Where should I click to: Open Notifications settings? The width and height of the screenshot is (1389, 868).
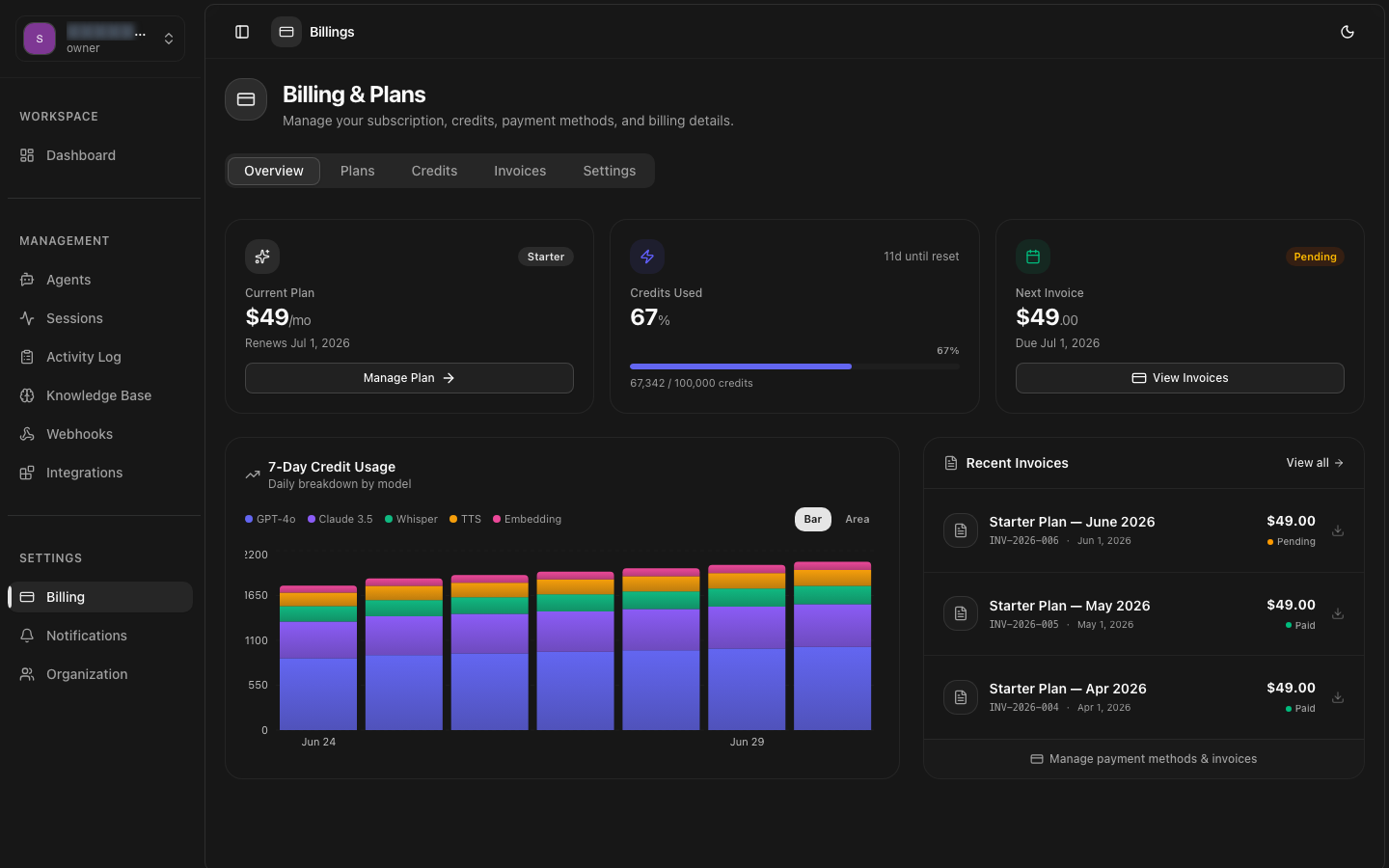pos(100,636)
